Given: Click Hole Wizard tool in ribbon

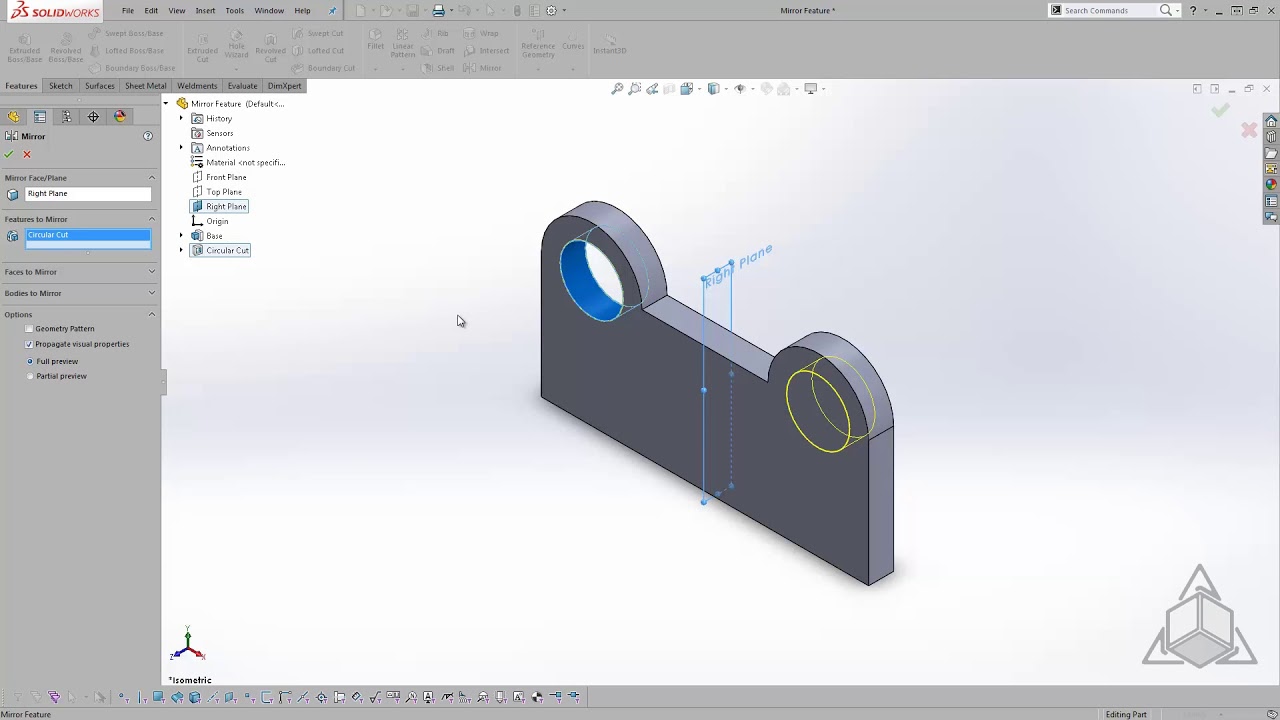Looking at the screenshot, I should 237,46.
